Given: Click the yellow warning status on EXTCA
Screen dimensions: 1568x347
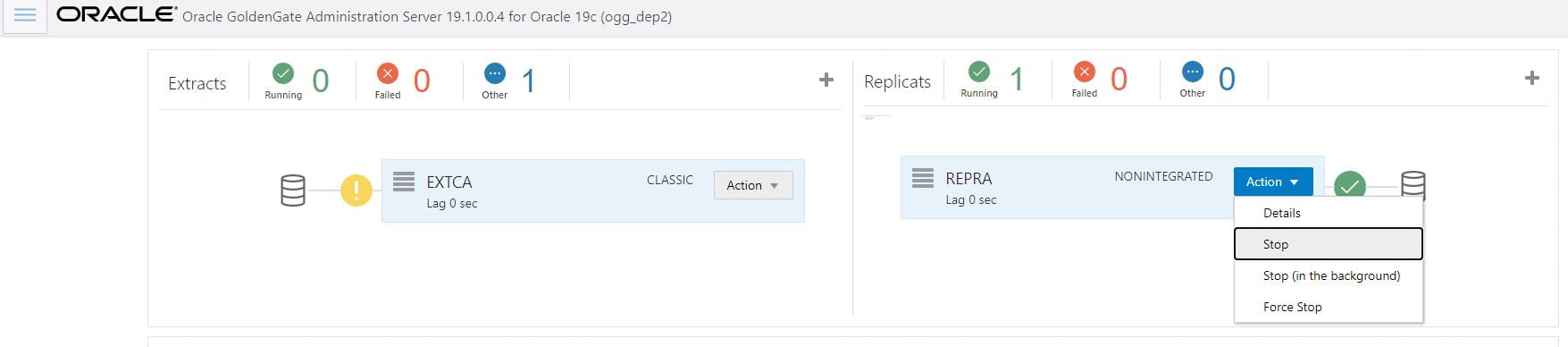Looking at the screenshot, I should tap(356, 190).
